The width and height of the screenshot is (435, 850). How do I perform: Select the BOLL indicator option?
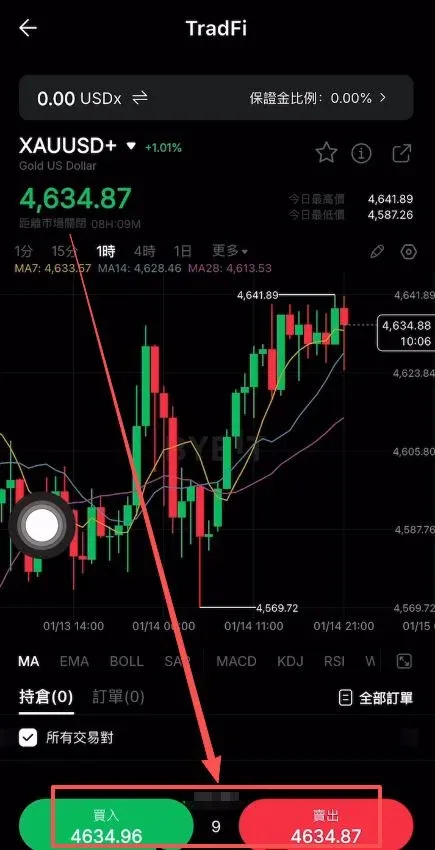pos(126,661)
